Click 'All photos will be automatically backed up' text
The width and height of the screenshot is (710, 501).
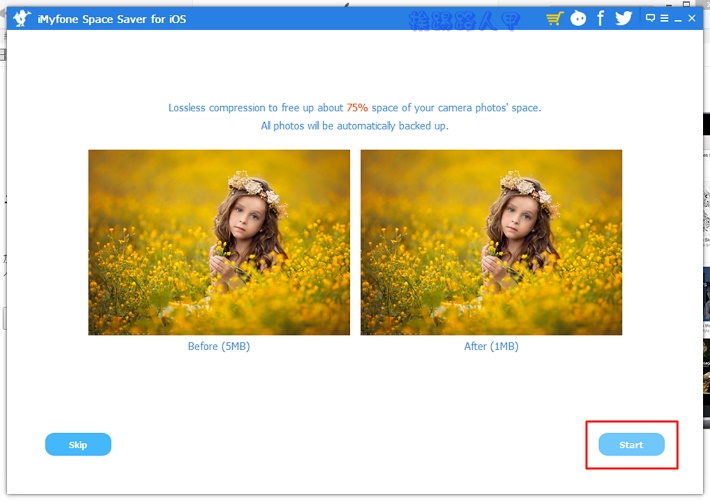(x=355, y=126)
